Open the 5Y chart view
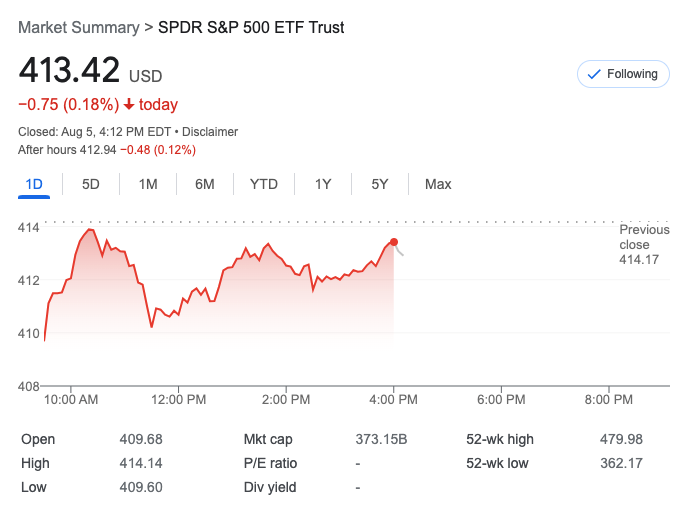Image resolution: width=698 pixels, height=509 pixels. pyautogui.click(x=380, y=184)
